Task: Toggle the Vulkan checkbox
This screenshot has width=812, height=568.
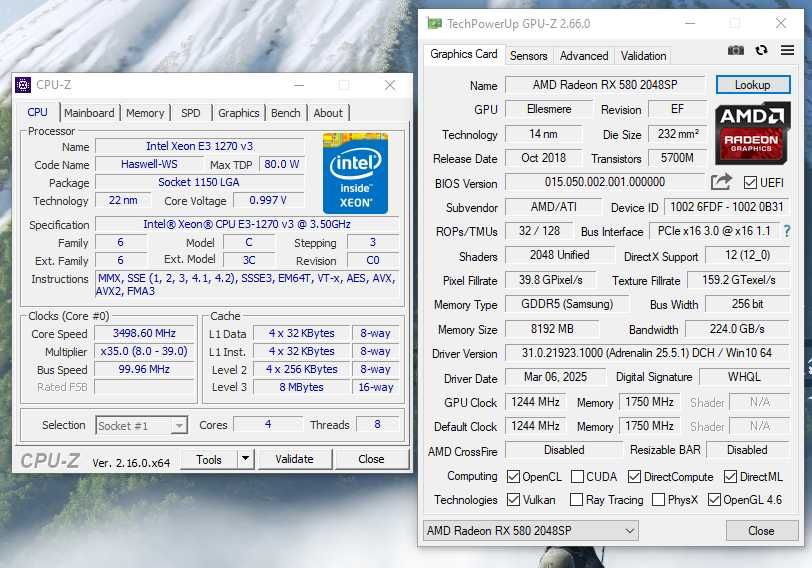Action: 513,500
